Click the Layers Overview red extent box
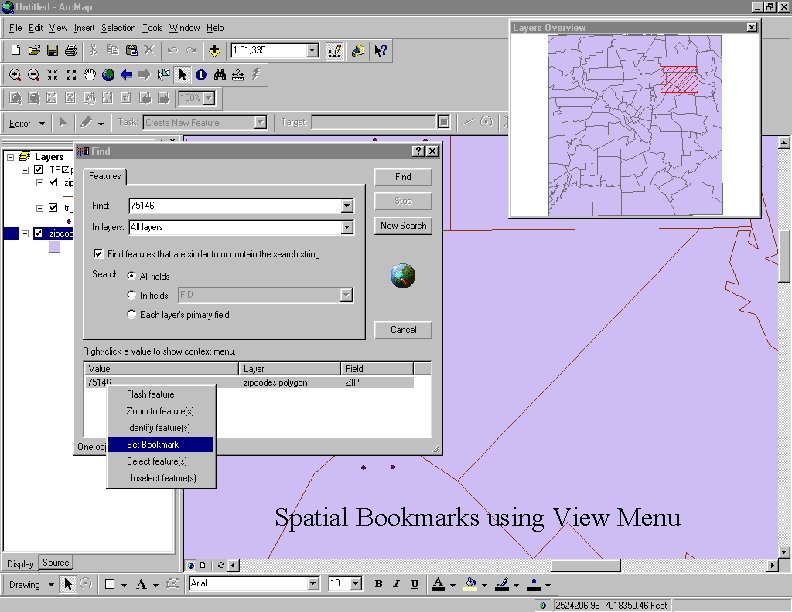This screenshot has width=792, height=612. coord(679,80)
